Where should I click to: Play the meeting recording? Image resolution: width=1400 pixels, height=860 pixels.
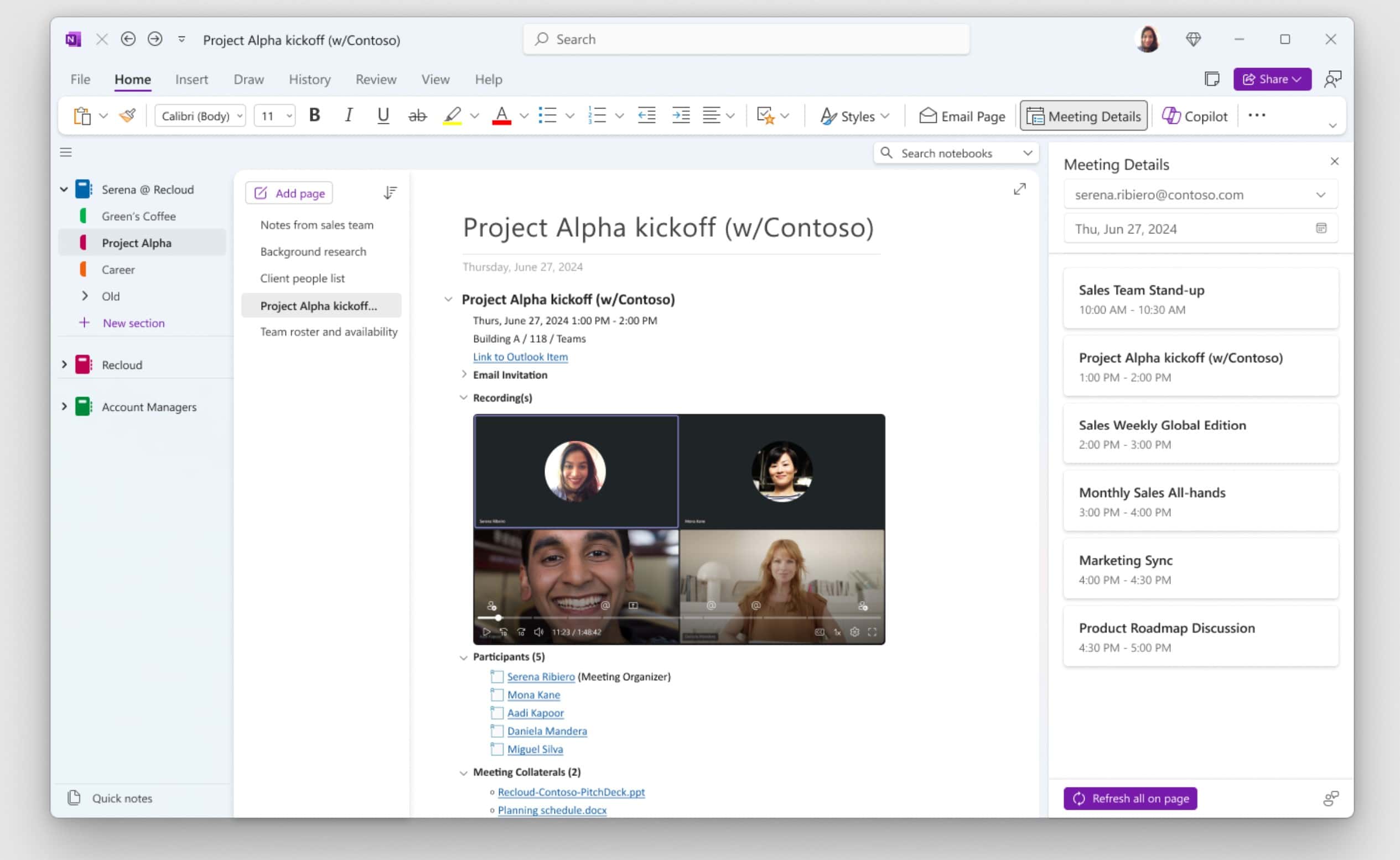point(486,632)
